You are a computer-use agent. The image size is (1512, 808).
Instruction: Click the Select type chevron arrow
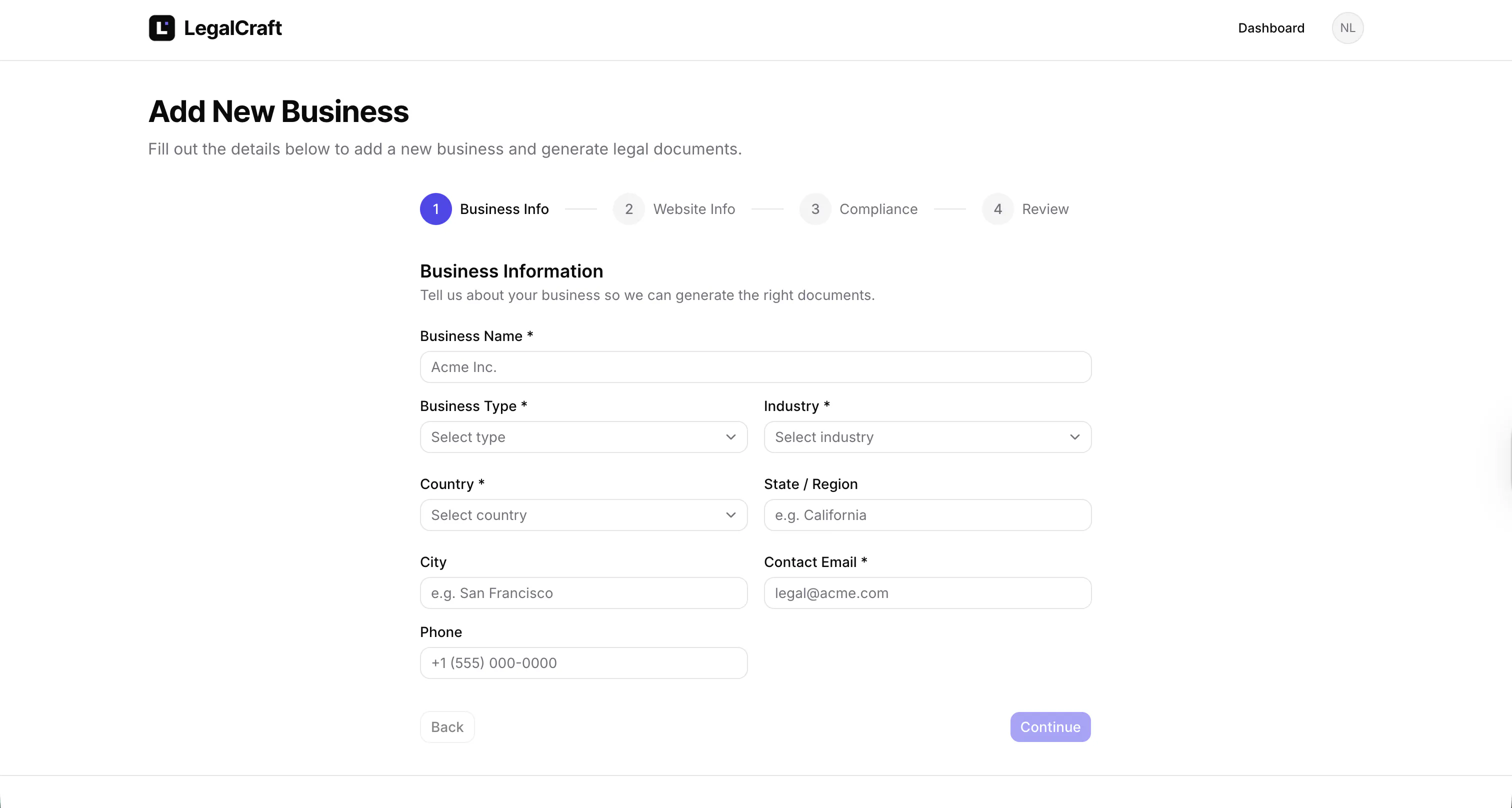(x=730, y=437)
